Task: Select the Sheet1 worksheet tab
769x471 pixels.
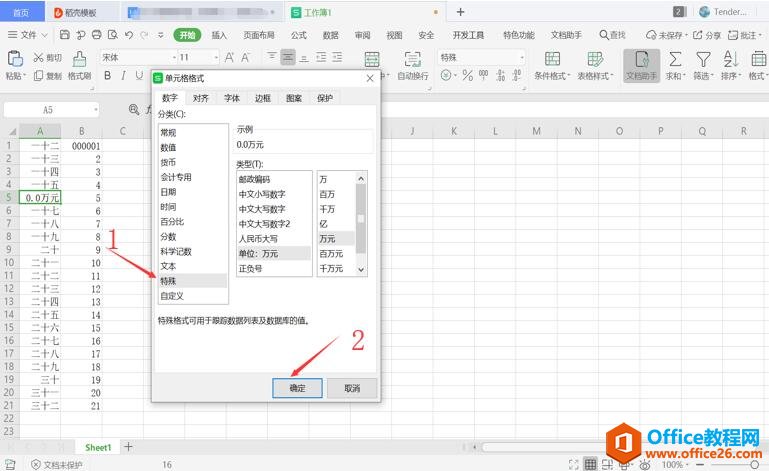Action: (98, 447)
